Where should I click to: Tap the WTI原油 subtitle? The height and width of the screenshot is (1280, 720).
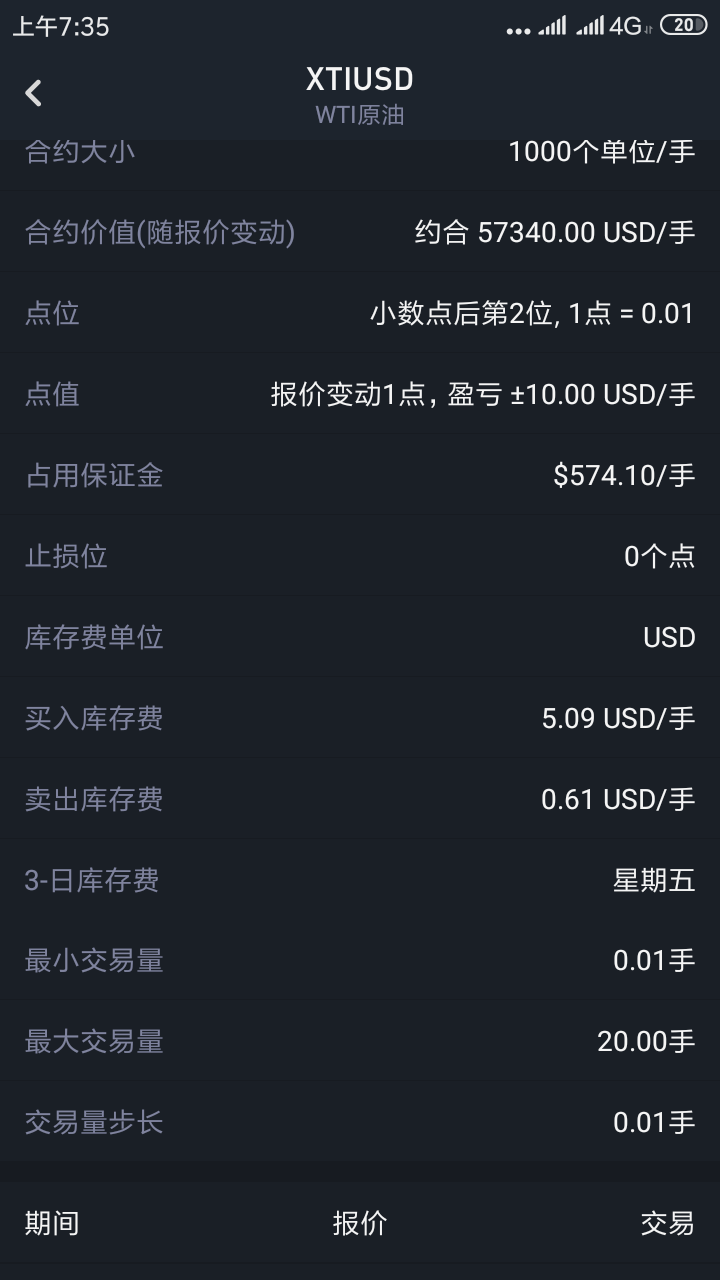tap(360, 115)
